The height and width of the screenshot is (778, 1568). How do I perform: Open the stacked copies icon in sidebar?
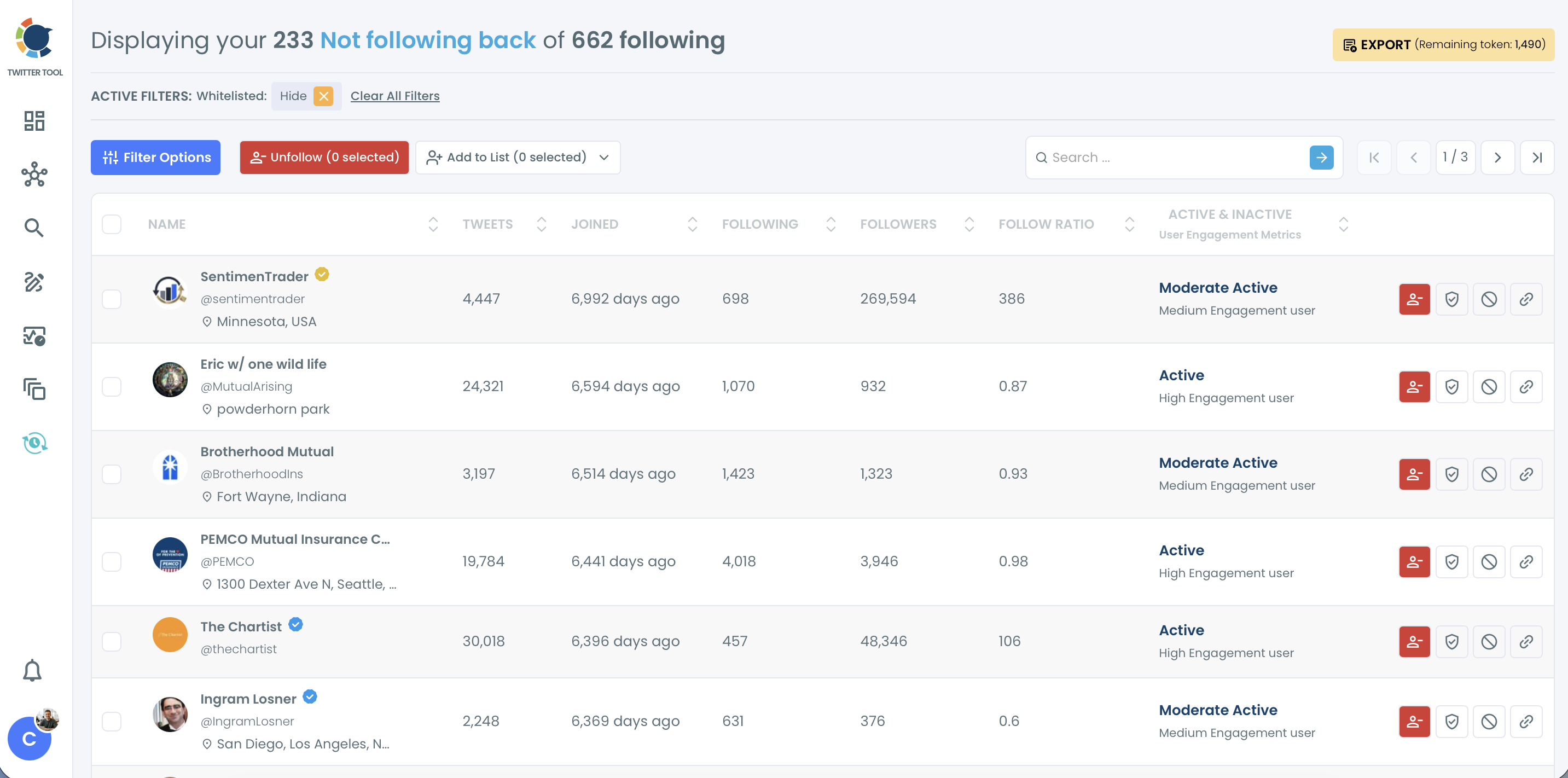coord(34,389)
